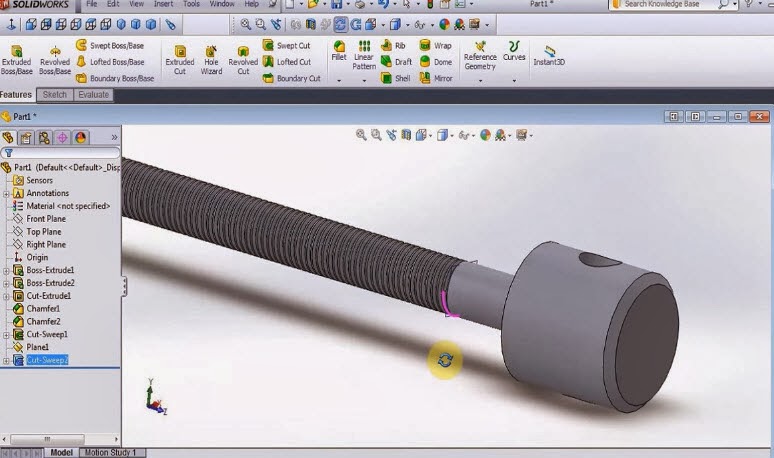Open the Tools menu
The width and height of the screenshot is (774, 458).
pyautogui.click(x=192, y=4)
